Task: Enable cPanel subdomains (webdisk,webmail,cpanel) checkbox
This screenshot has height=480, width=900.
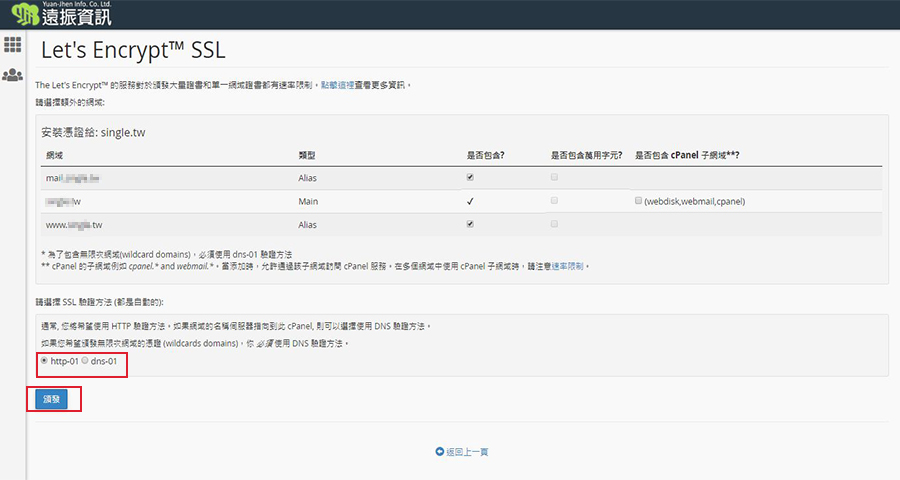Action: point(638,200)
